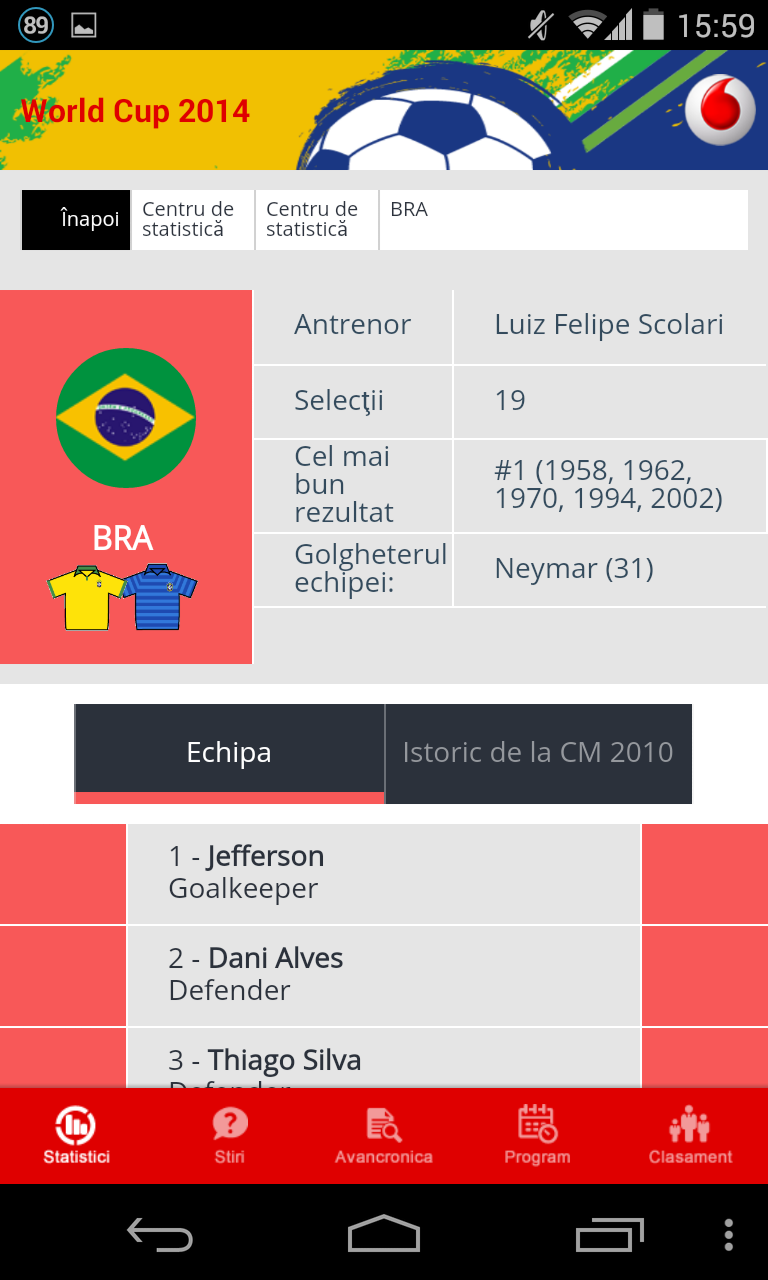Open the BRA breadcrumb item

[564, 219]
